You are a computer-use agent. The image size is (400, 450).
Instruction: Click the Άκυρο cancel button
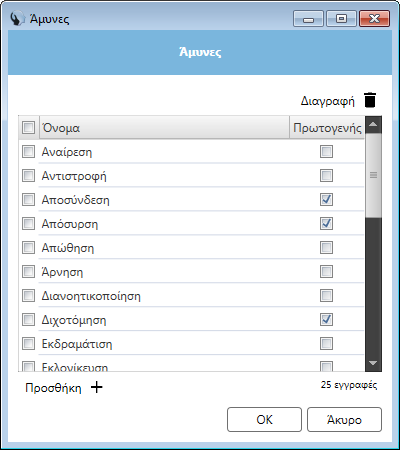344,419
